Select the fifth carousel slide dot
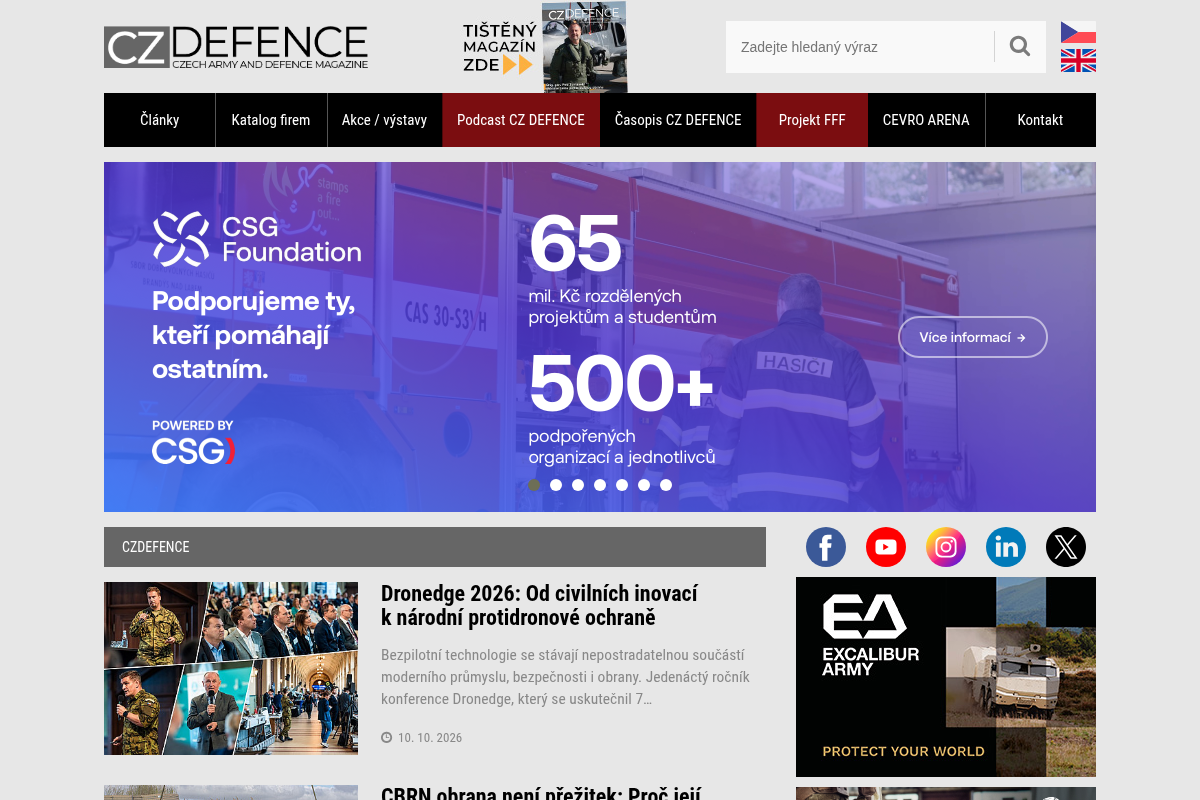The width and height of the screenshot is (1200, 800). click(x=622, y=485)
